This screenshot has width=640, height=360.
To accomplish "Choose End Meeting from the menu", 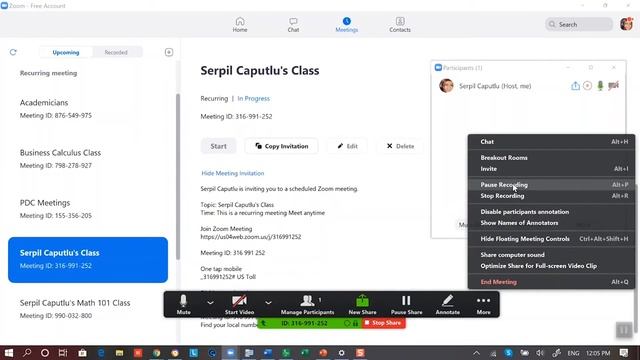I will click(x=551, y=282).
